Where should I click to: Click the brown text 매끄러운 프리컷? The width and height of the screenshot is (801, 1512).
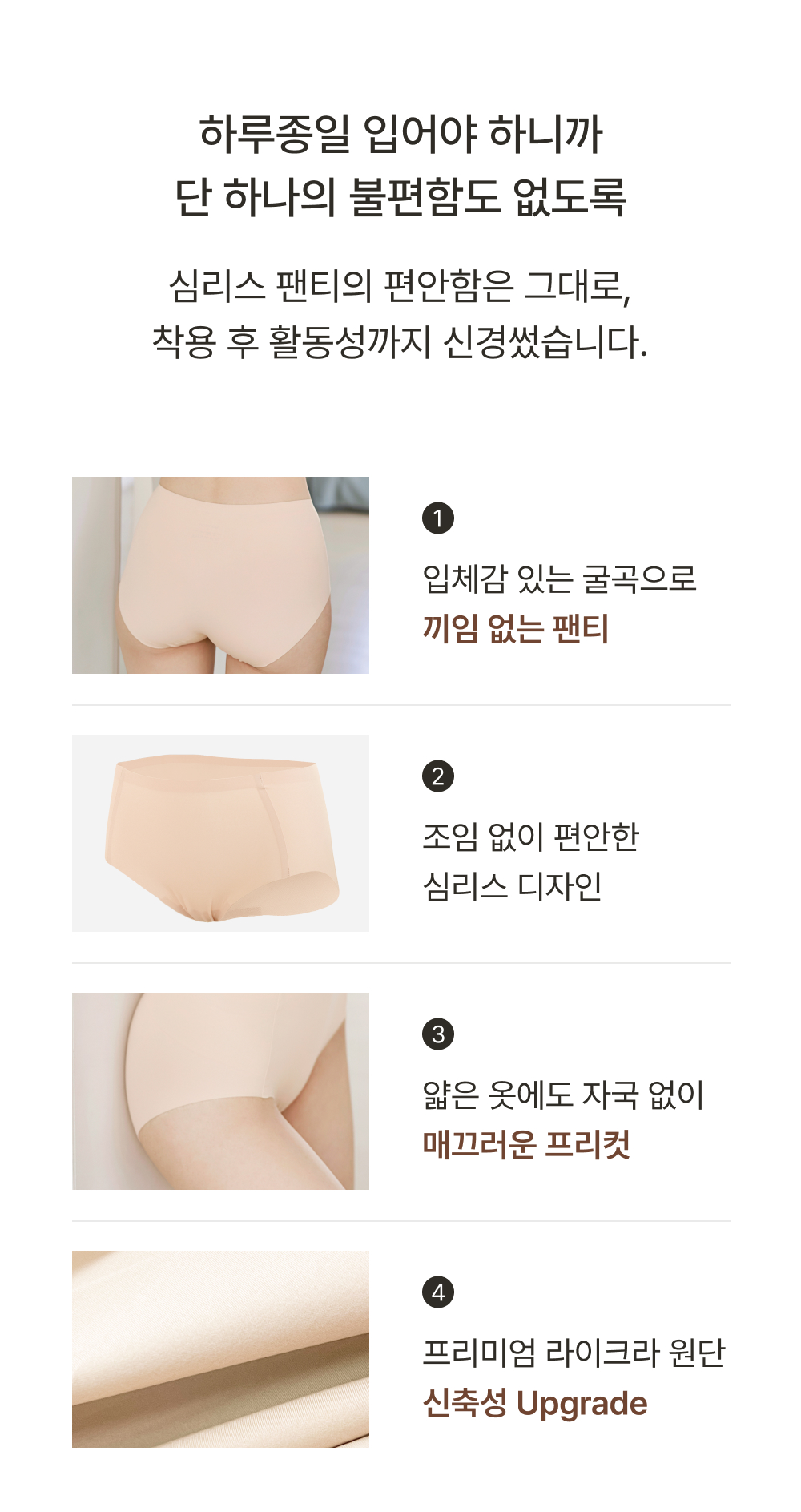526,1144
